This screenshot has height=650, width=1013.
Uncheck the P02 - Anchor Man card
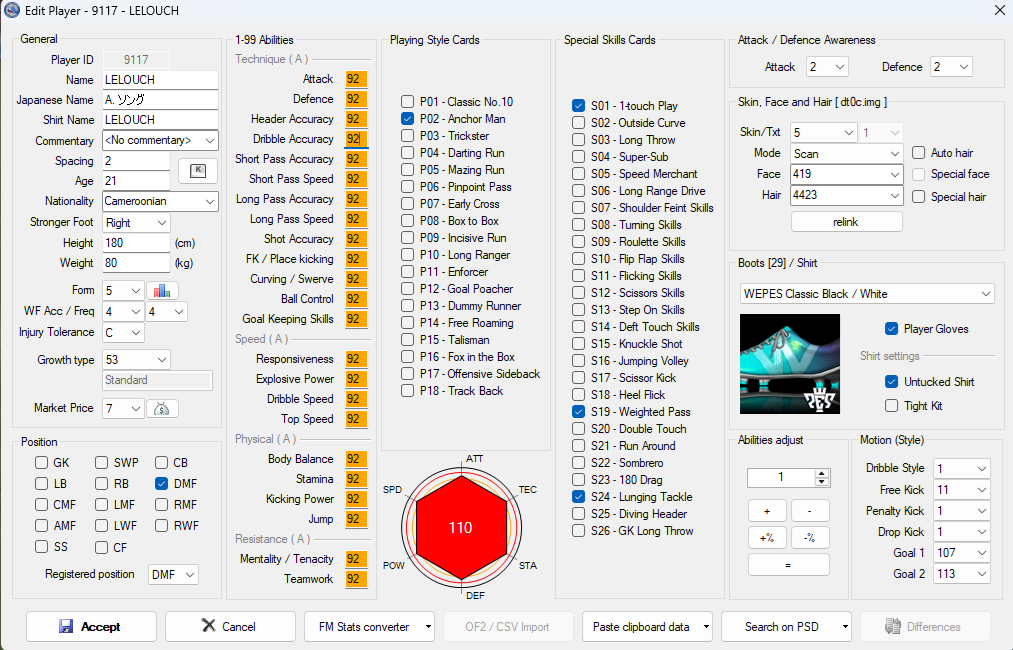click(407, 119)
